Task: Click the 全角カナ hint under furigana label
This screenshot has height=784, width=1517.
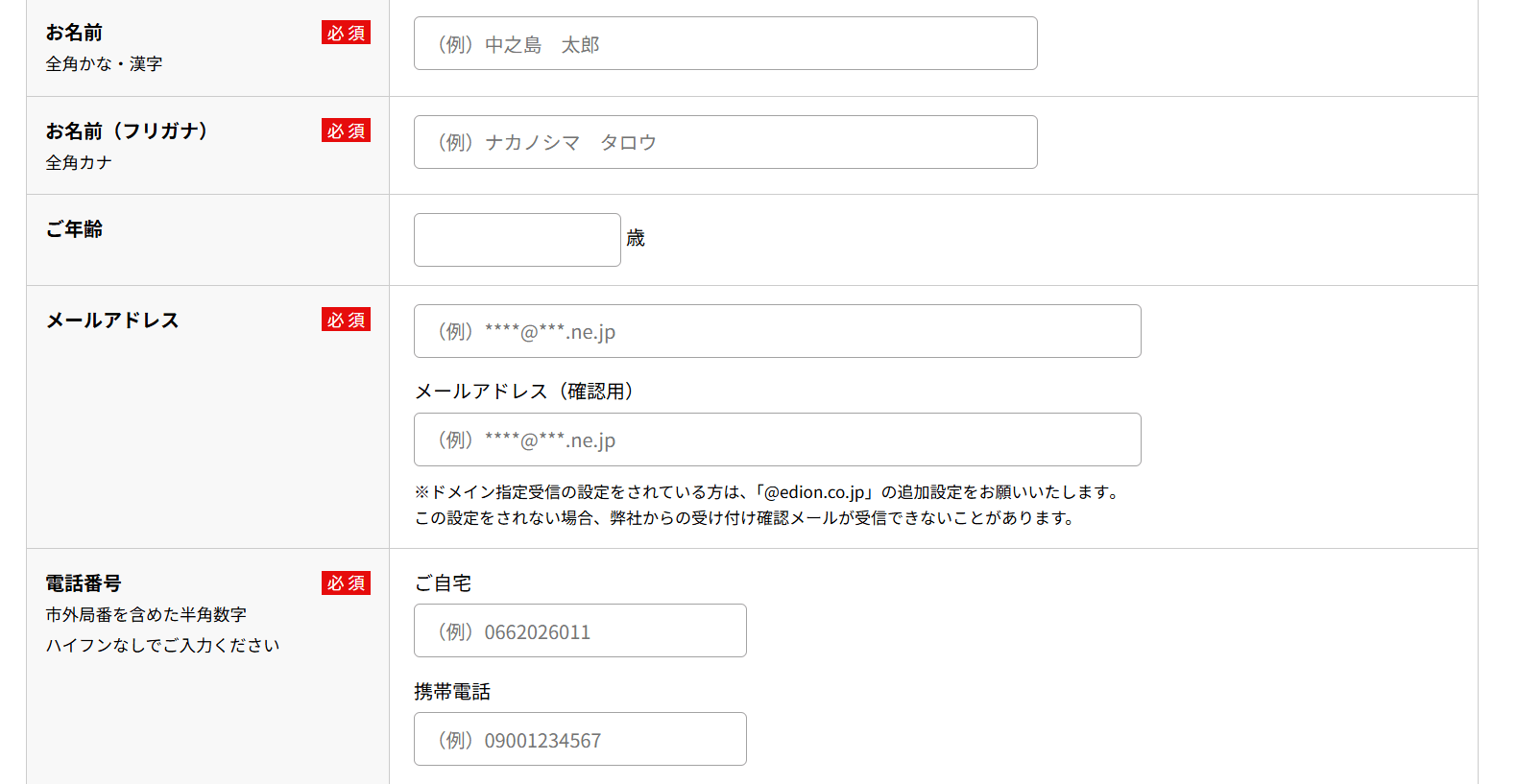Action: [x=79, y=163]
